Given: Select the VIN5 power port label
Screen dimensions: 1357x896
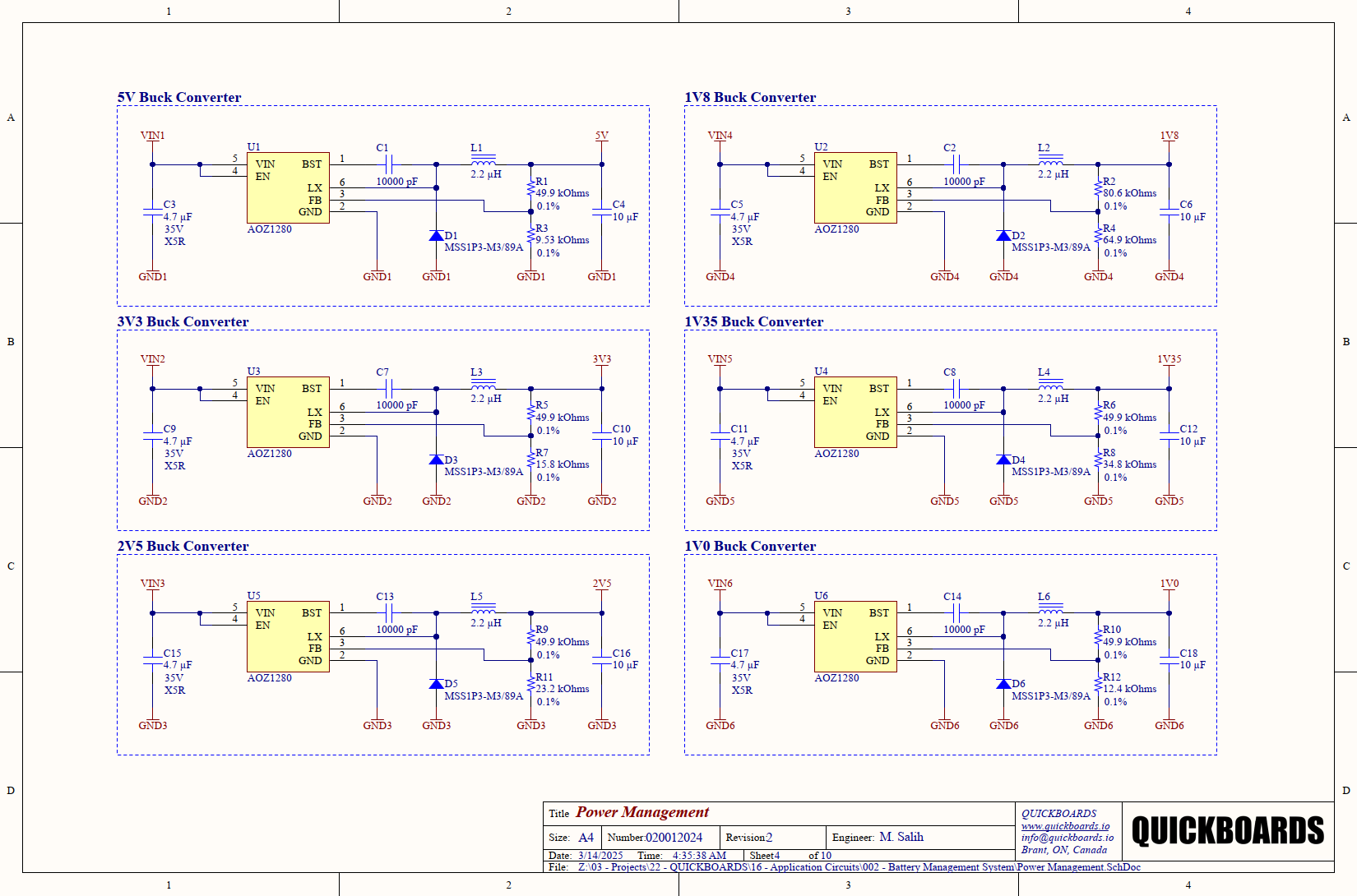Looking at the screenshot, I should pos(720,359).
